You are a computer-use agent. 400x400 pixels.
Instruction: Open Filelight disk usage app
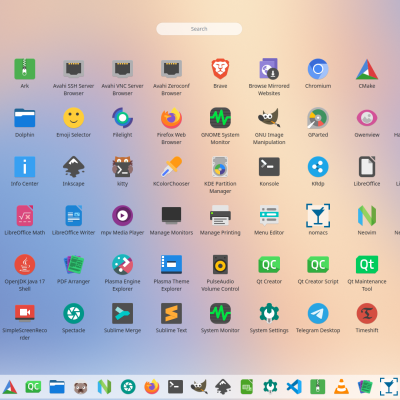tap(123, 118)
